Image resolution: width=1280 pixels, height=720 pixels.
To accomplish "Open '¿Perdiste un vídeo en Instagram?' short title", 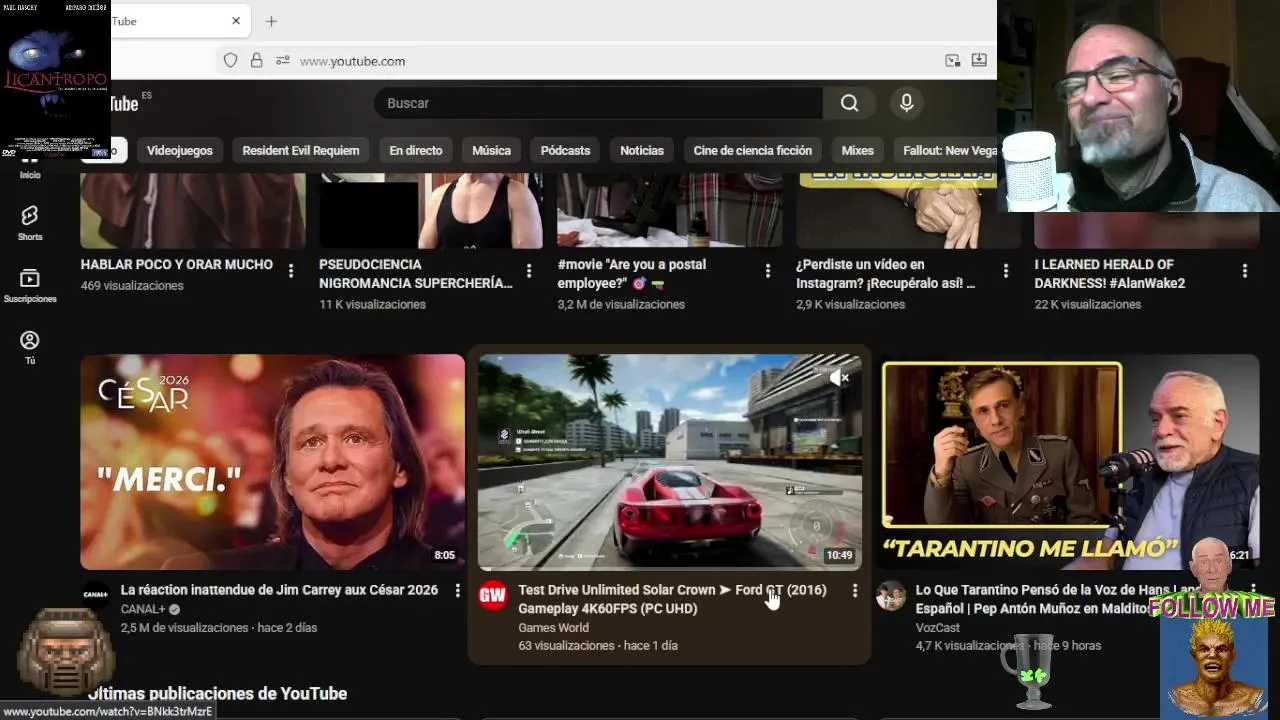I will point(885,274).
